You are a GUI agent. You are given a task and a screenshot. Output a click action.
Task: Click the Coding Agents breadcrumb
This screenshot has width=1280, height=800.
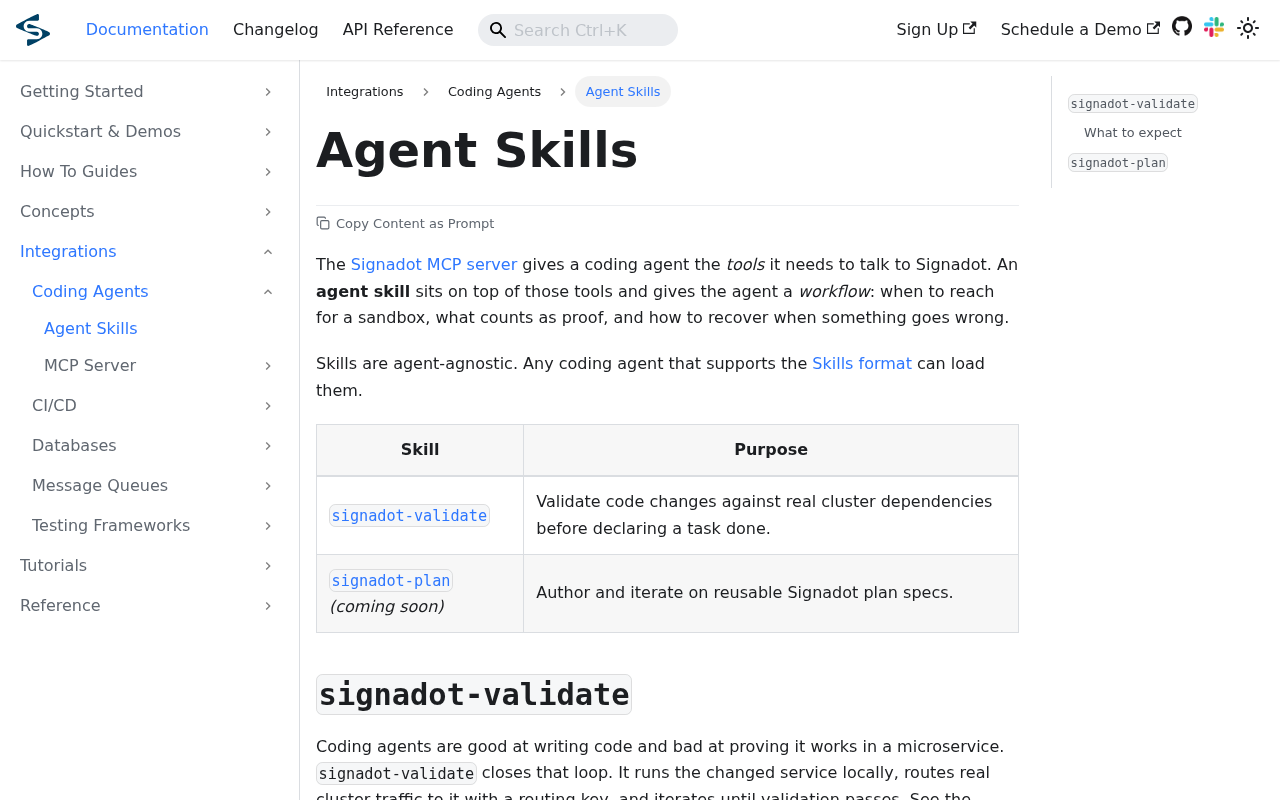(x=494, y=92)
